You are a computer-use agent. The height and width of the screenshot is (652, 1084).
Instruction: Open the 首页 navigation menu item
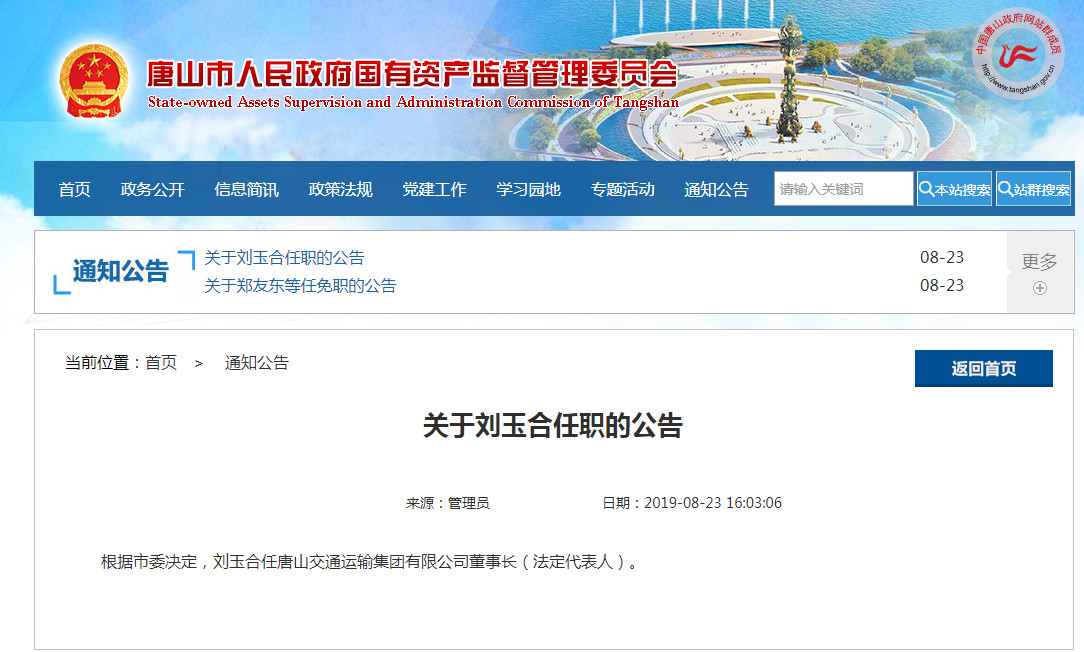pos(75,189)
